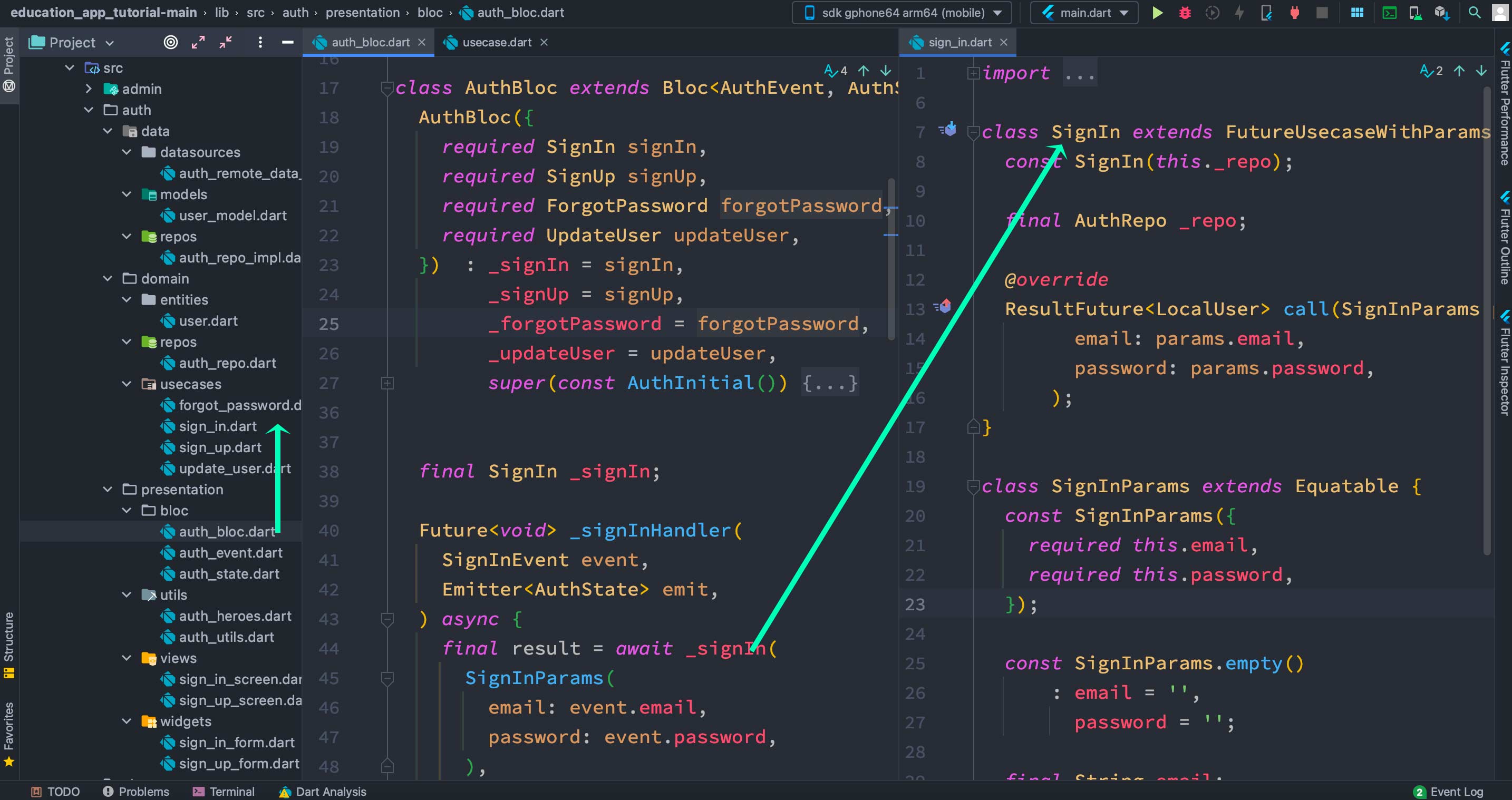The image size is (1512, 800).
Task: Open Search Everywhere magnifier icon
Action: click(x=1474, y=12)
